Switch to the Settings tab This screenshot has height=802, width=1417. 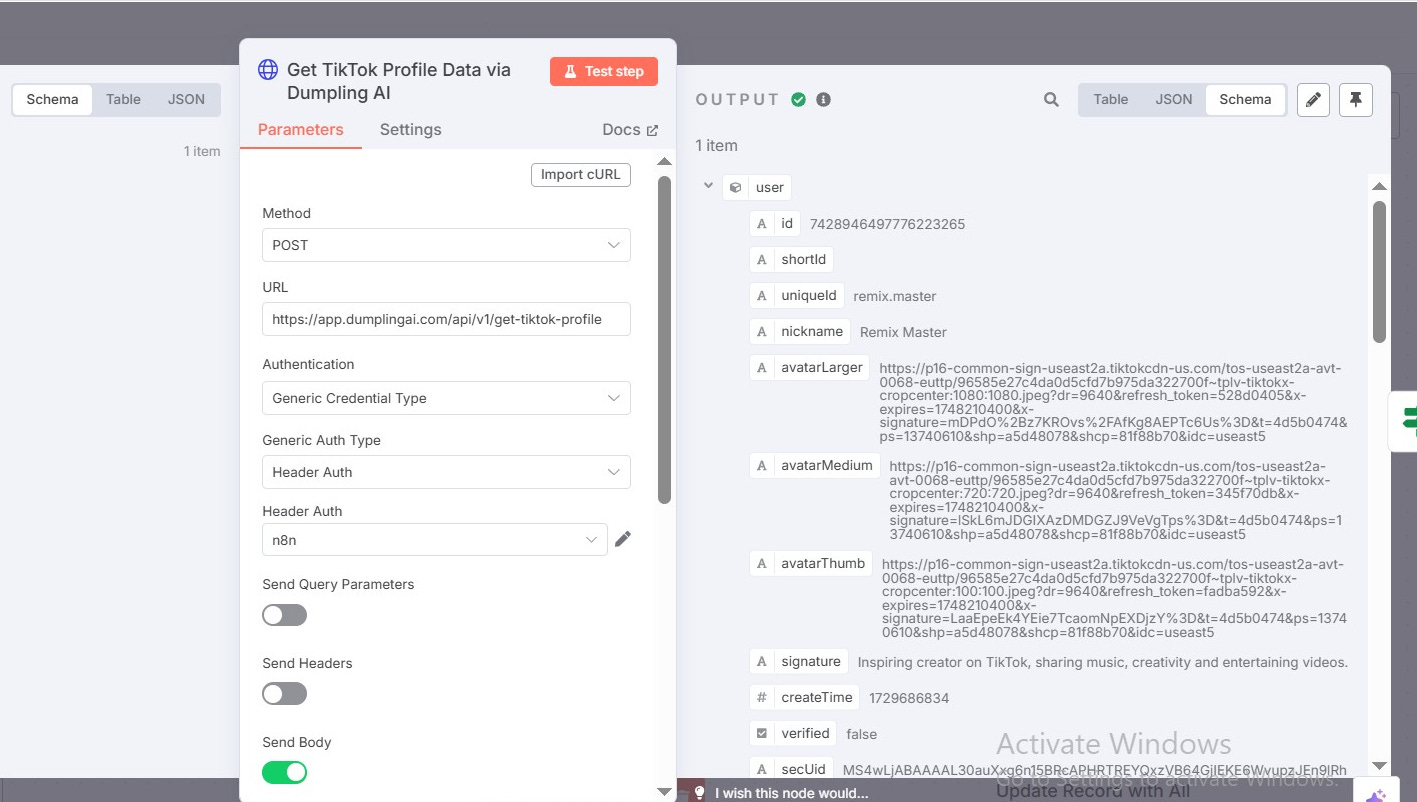410,130
